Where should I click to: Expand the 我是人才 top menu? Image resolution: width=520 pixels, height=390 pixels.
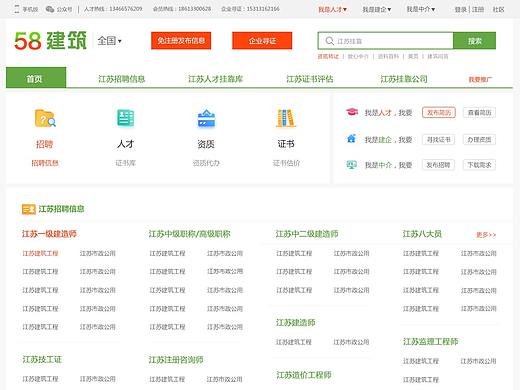pos(332,9)
